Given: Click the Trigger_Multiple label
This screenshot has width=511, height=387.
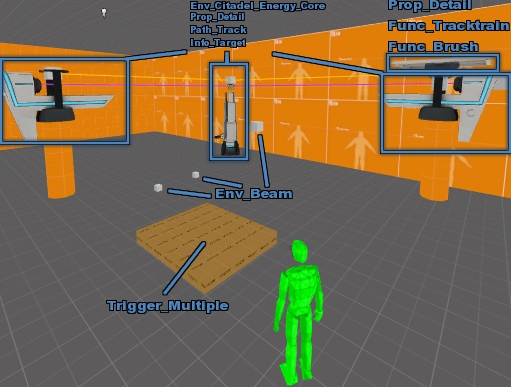Looking at the screenshot, I should pos(168,306).
